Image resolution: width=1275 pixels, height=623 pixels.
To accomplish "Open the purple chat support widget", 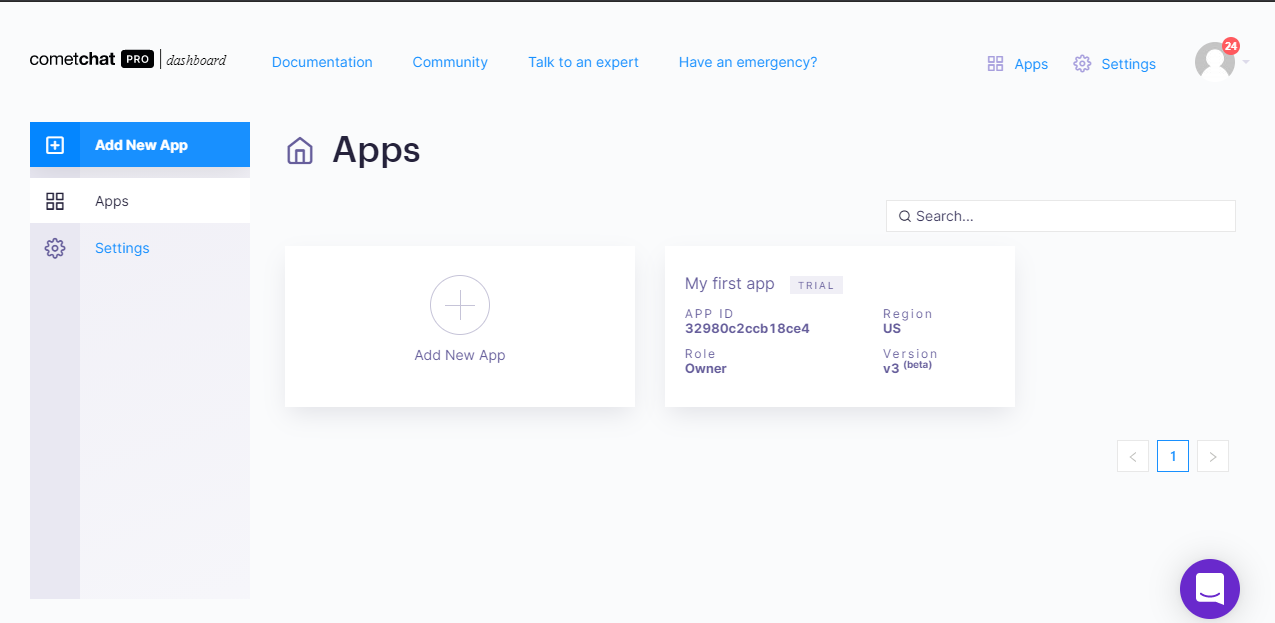I will tap(1210, 589).
